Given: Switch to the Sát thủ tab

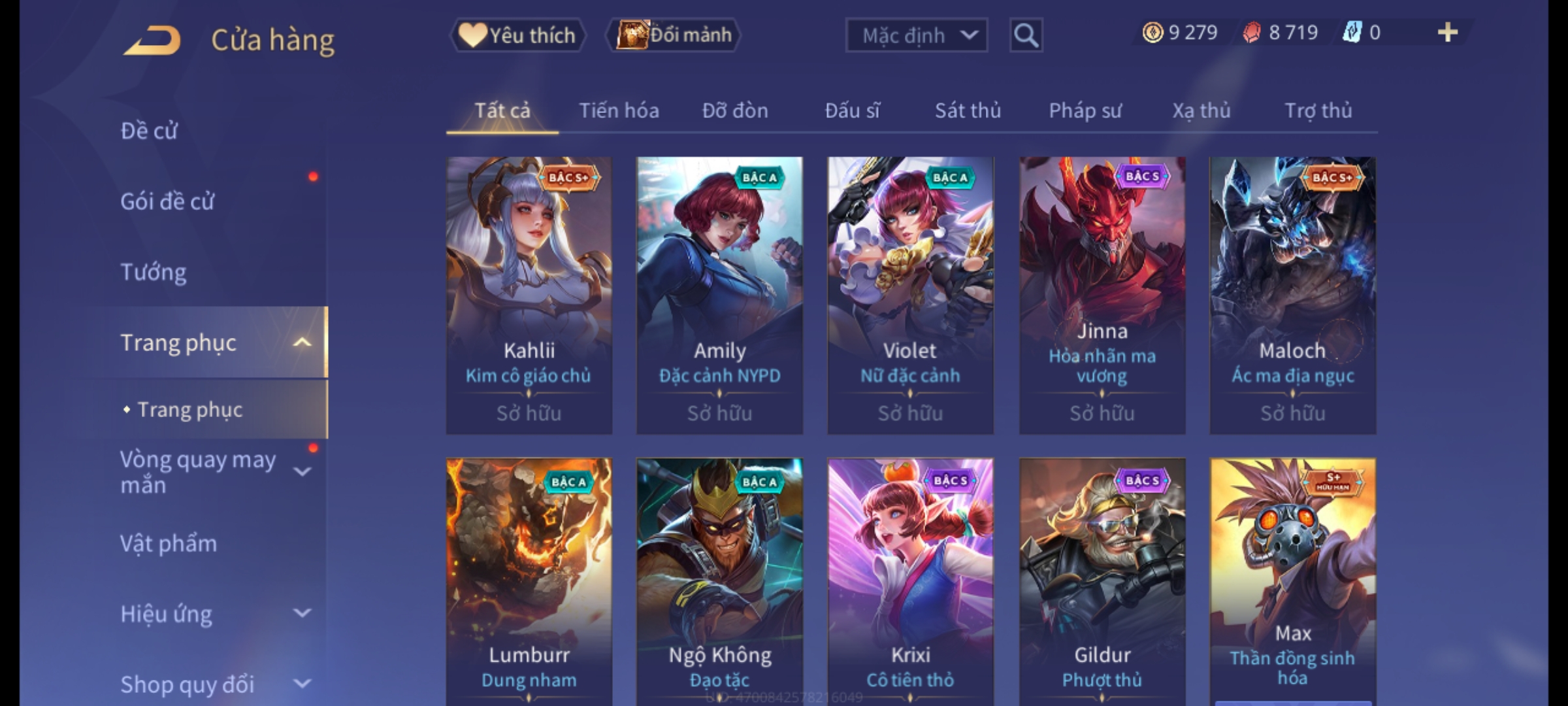Looking at the screenshot, I should click(968, 110).
